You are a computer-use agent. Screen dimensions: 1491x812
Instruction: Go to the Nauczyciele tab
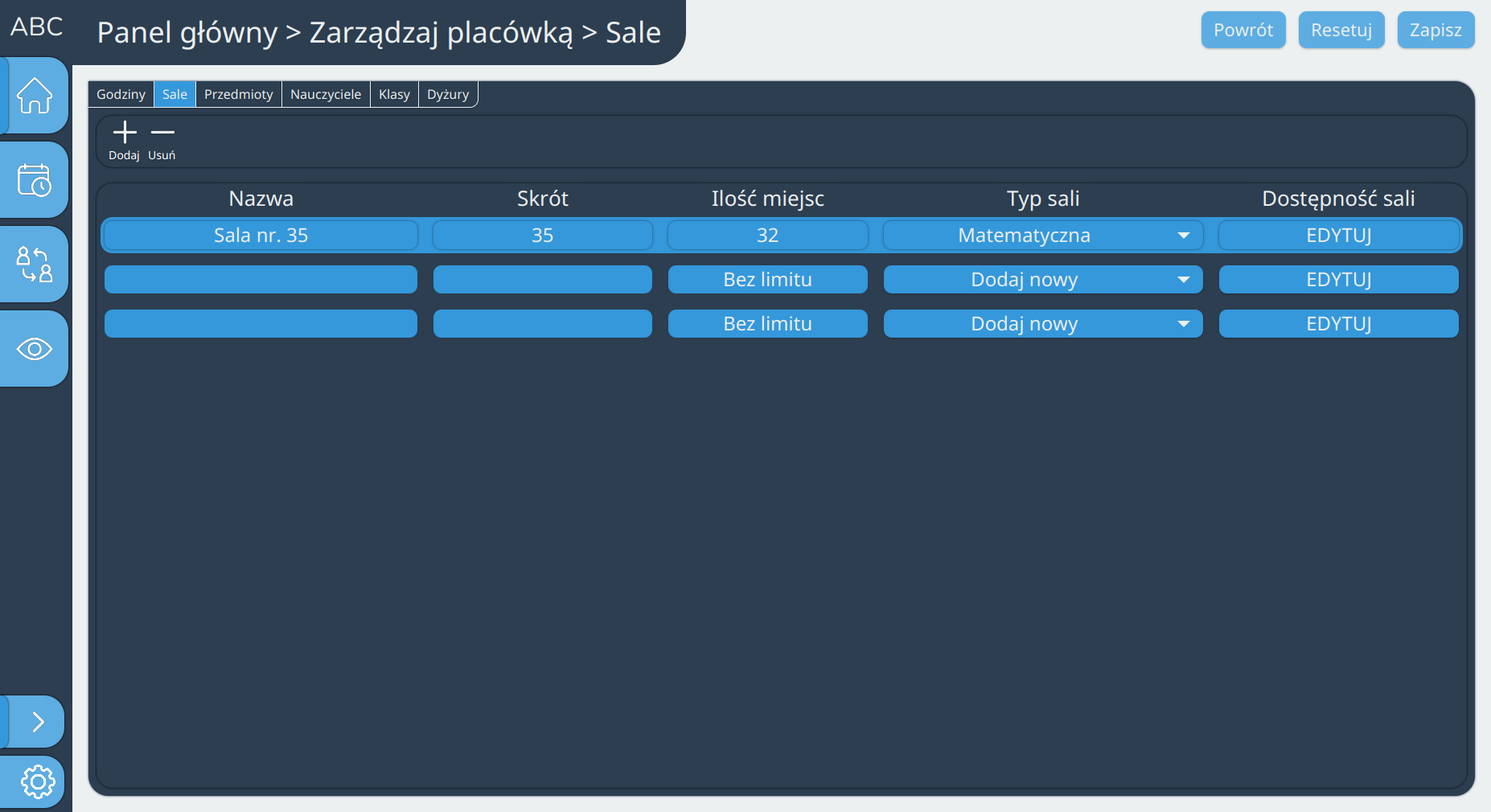tap(326, 94)
